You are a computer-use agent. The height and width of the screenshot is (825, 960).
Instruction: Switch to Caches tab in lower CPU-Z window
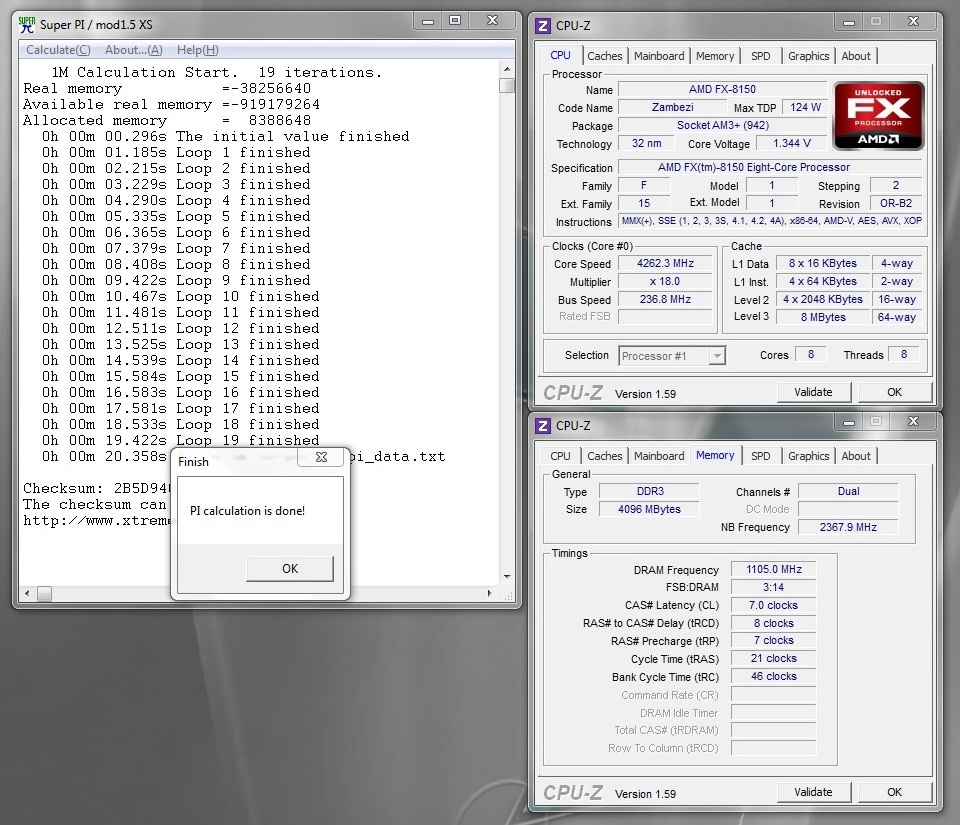pos(604,456)
